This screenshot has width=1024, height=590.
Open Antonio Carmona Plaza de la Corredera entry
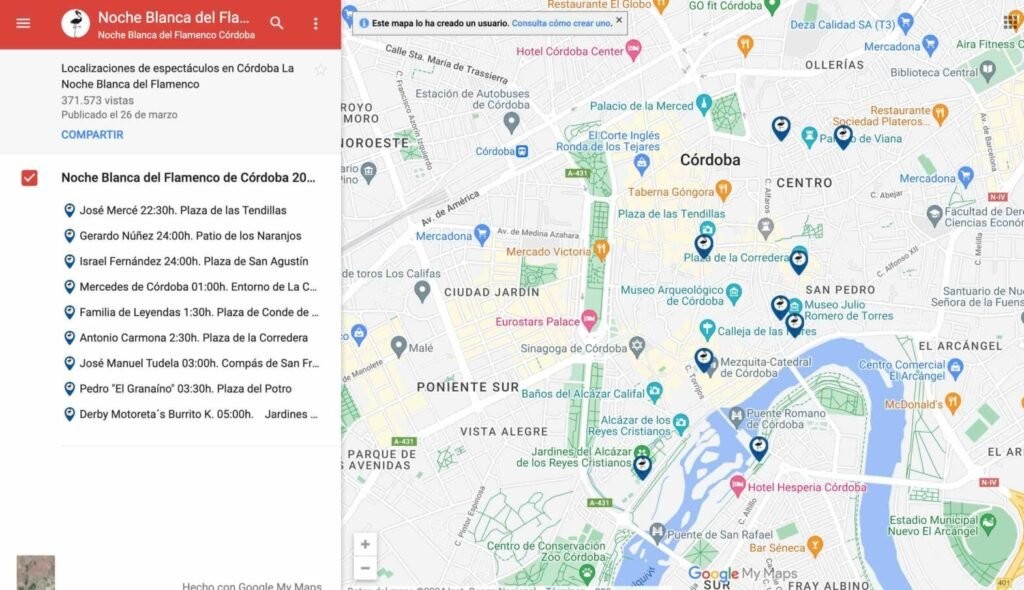(193, 338)
